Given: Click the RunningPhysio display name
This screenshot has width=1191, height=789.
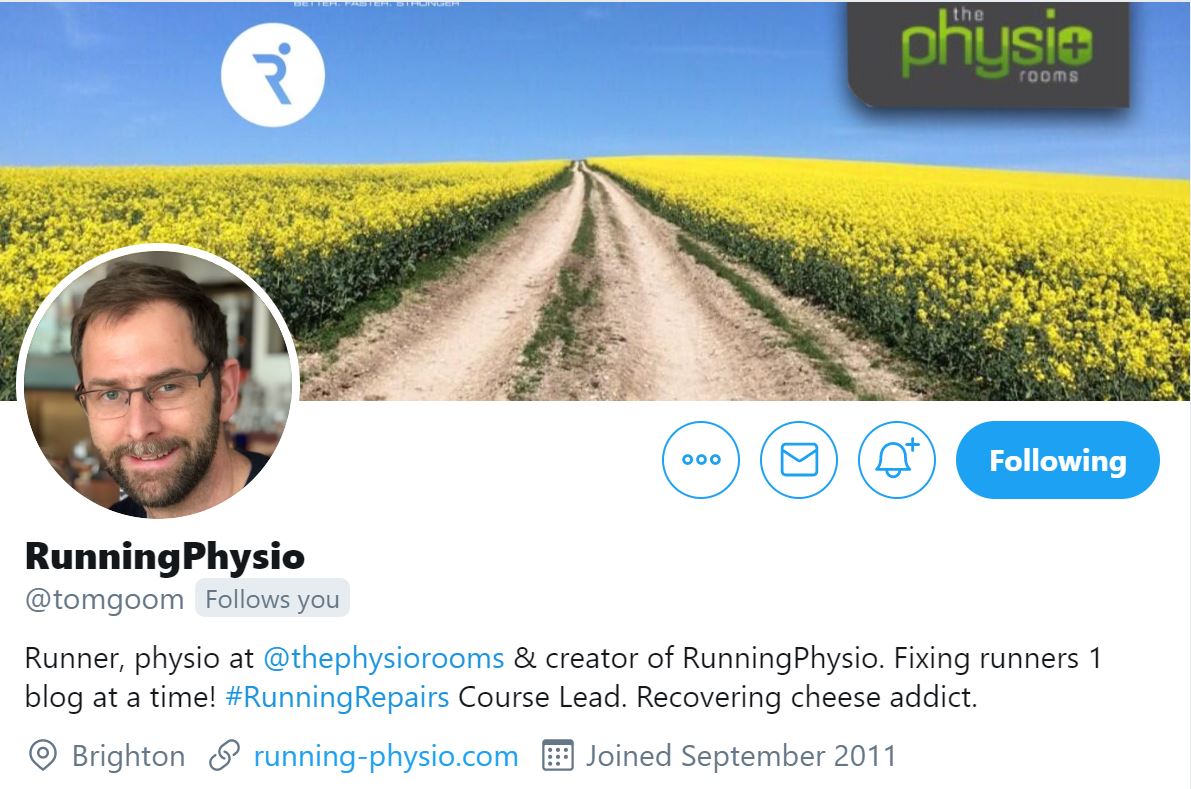Looking at the screenshot, I should 165,556.
